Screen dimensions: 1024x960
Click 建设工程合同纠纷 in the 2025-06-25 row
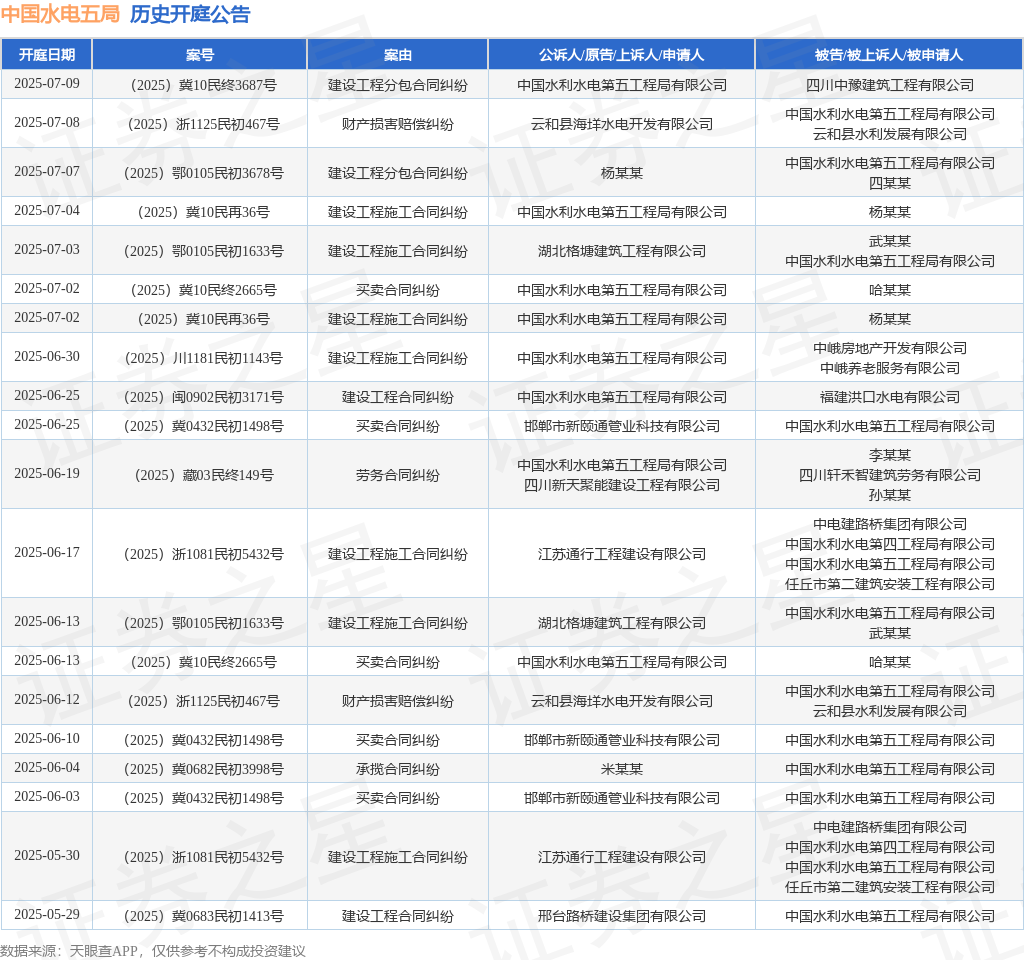coord(397,398)
